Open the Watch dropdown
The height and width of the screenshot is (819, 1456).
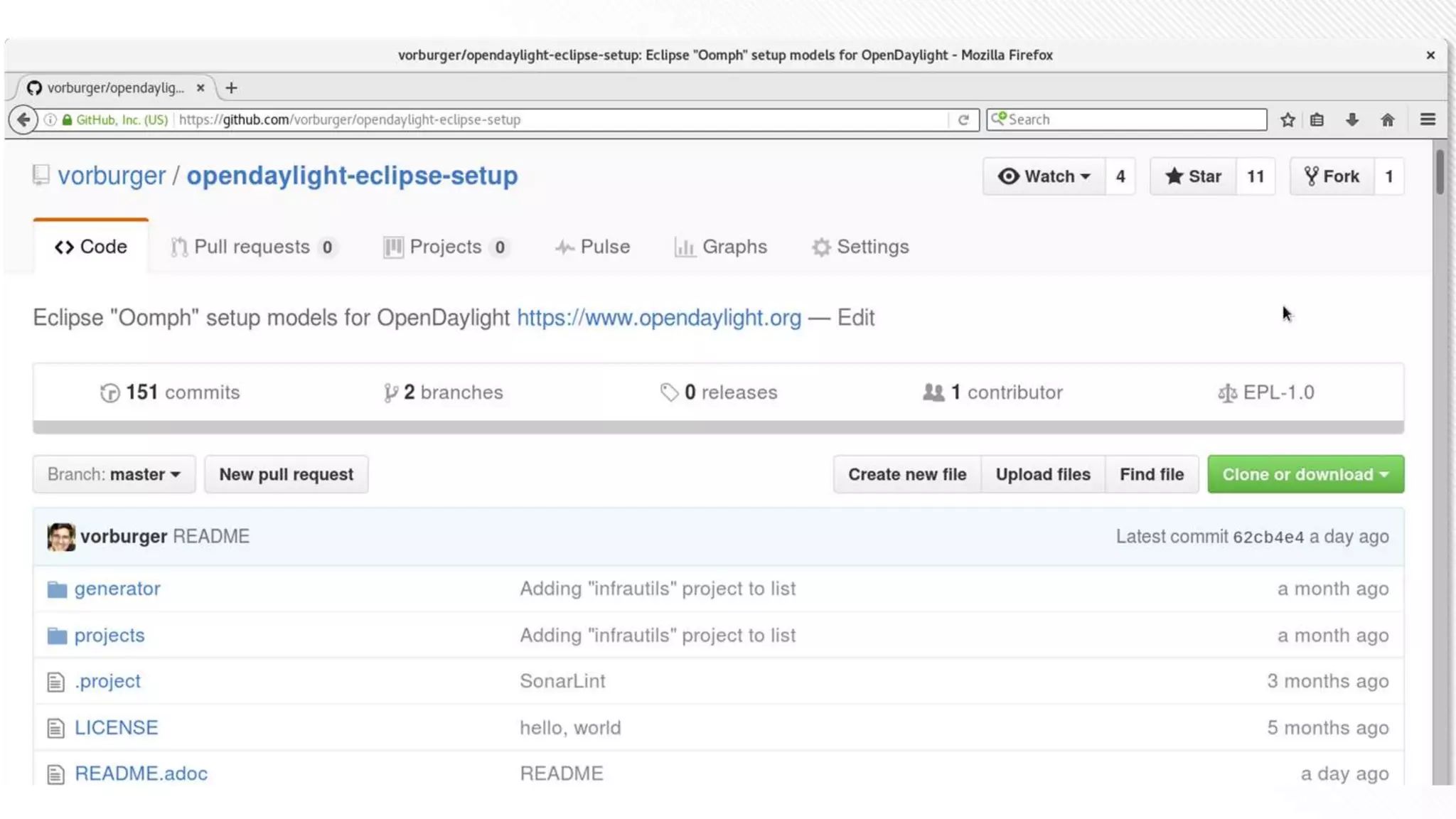(x=1044, y=176)
